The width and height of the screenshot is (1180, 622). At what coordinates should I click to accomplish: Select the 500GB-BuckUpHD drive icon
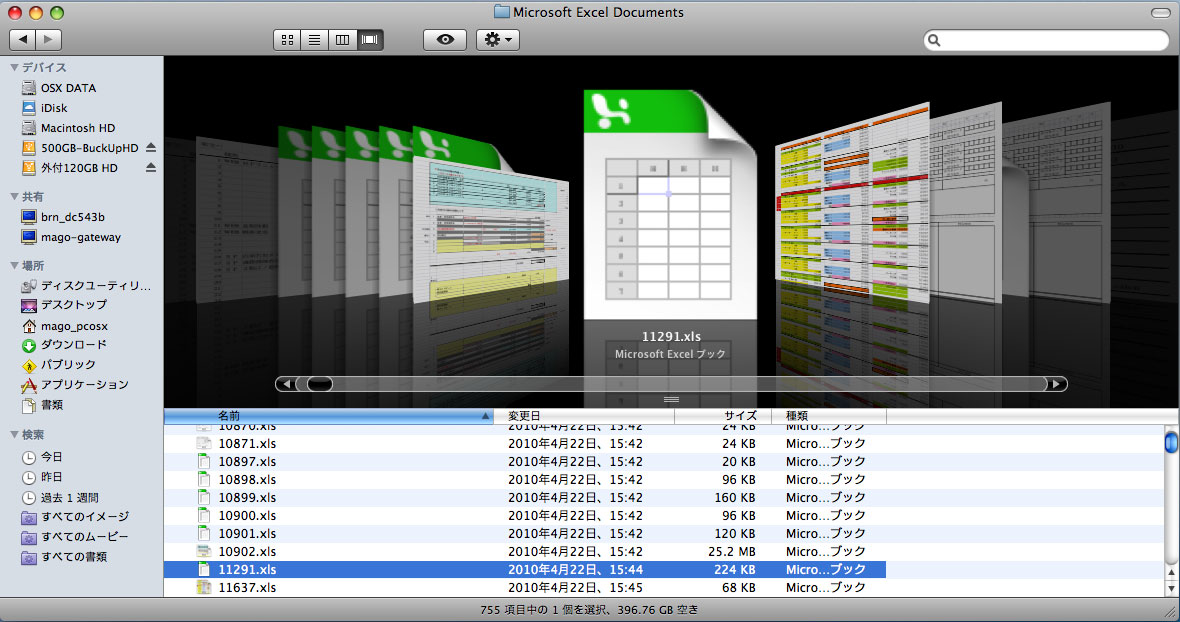coord(29,148)
